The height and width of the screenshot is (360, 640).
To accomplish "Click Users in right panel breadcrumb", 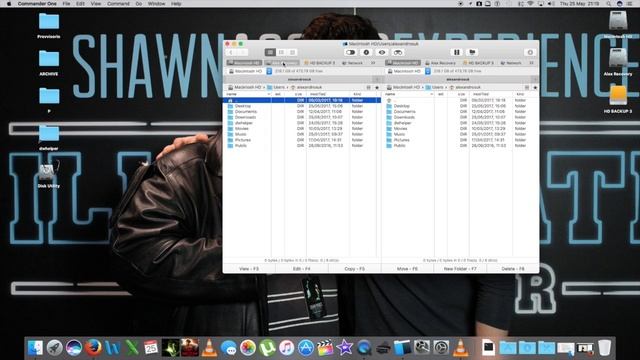I will pos(435,87).
